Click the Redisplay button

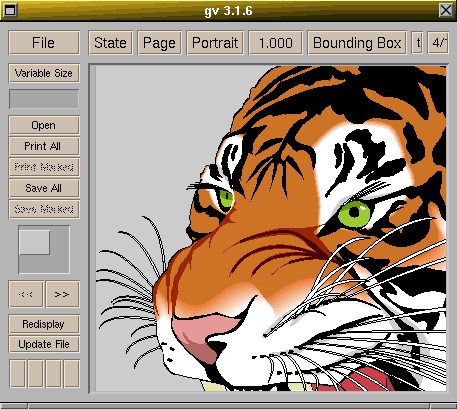tap(44, 324)
